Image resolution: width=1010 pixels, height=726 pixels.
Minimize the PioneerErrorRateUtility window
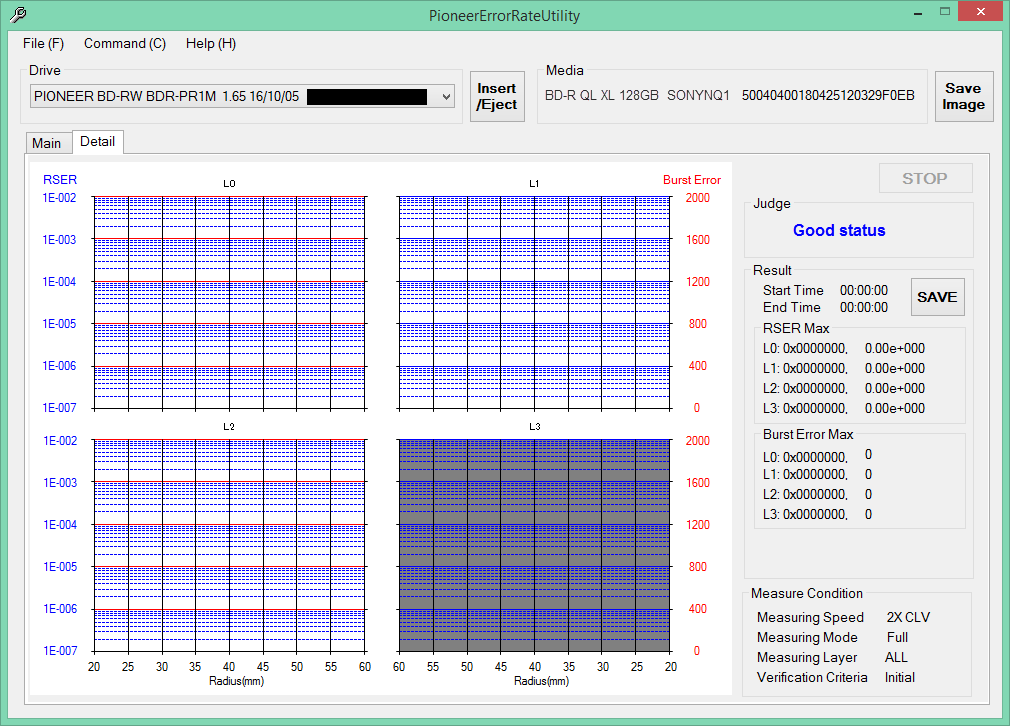[x=918, y=13]
